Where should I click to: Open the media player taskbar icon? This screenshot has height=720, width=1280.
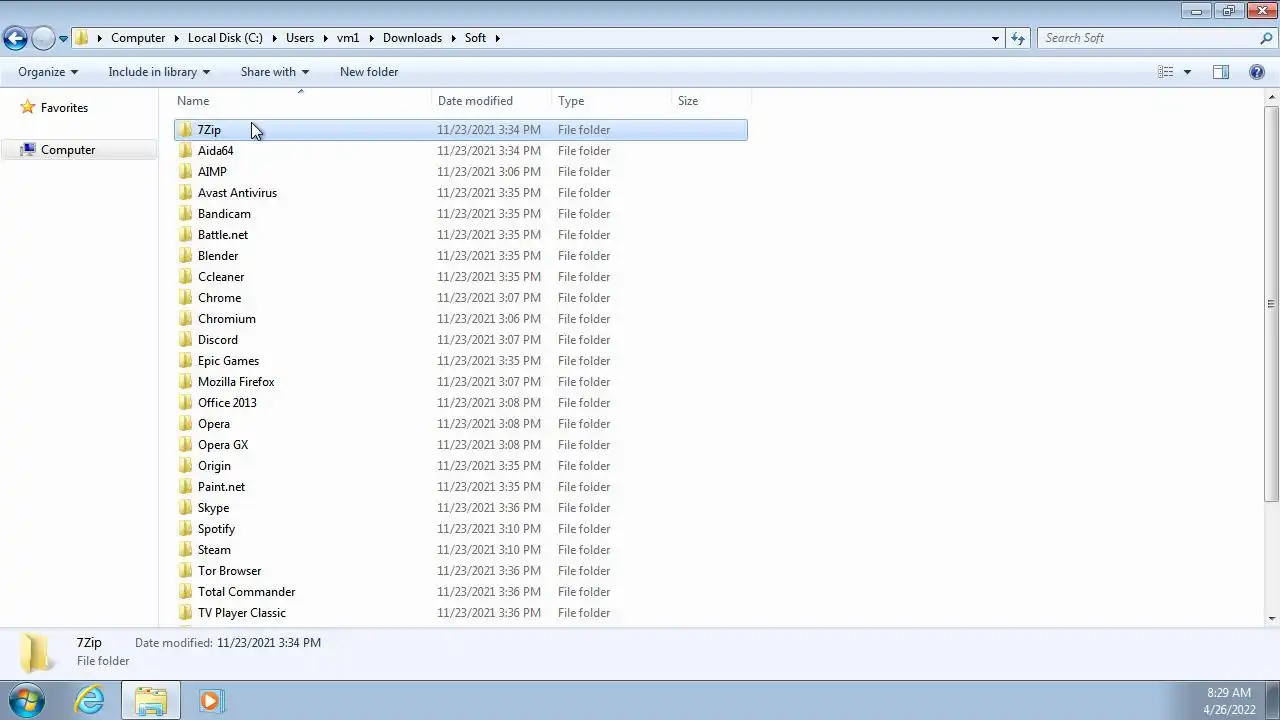tap(210, 700)
